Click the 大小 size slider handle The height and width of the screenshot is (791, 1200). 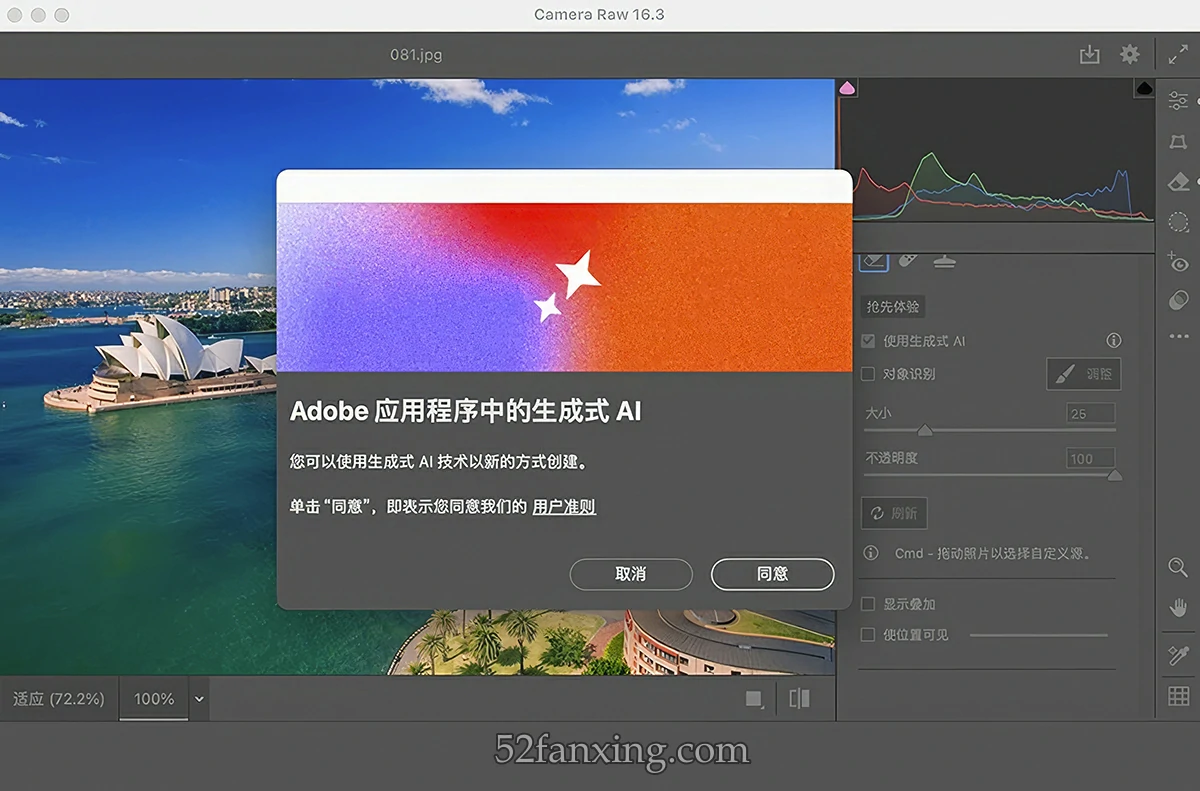pos(925,430)
